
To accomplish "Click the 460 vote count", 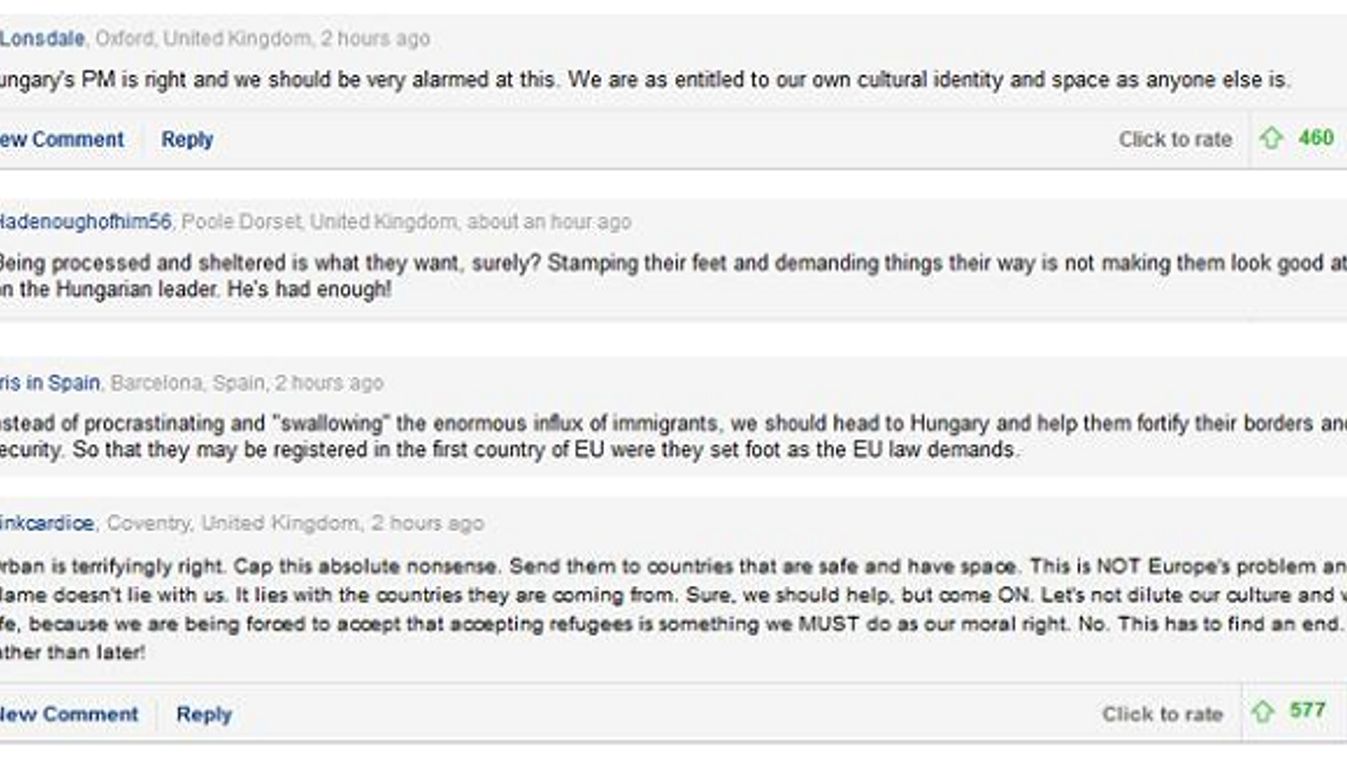I will click(x=1316, y=138).
